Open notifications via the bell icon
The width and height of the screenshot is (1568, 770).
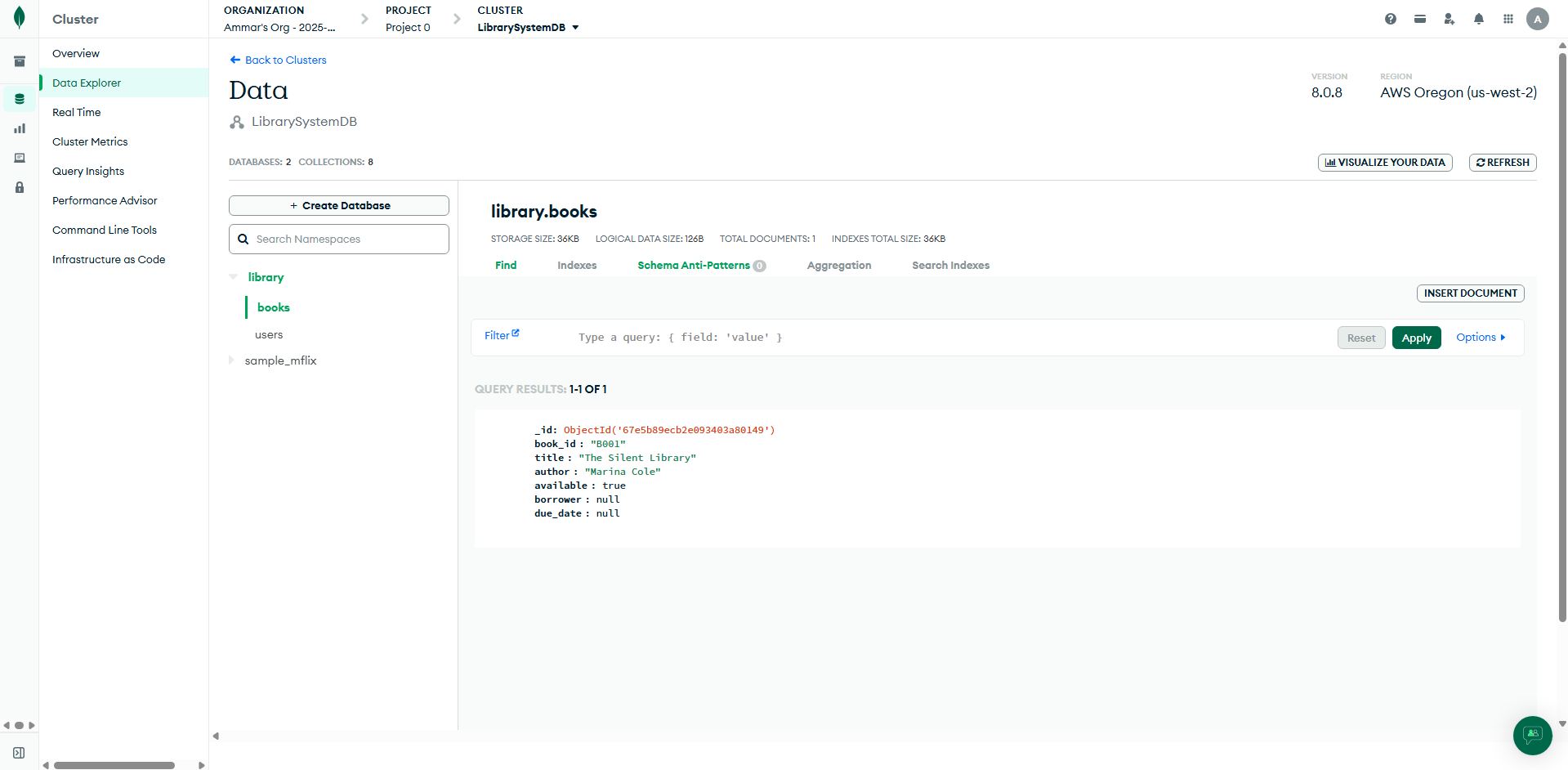tap(1478, 18)
